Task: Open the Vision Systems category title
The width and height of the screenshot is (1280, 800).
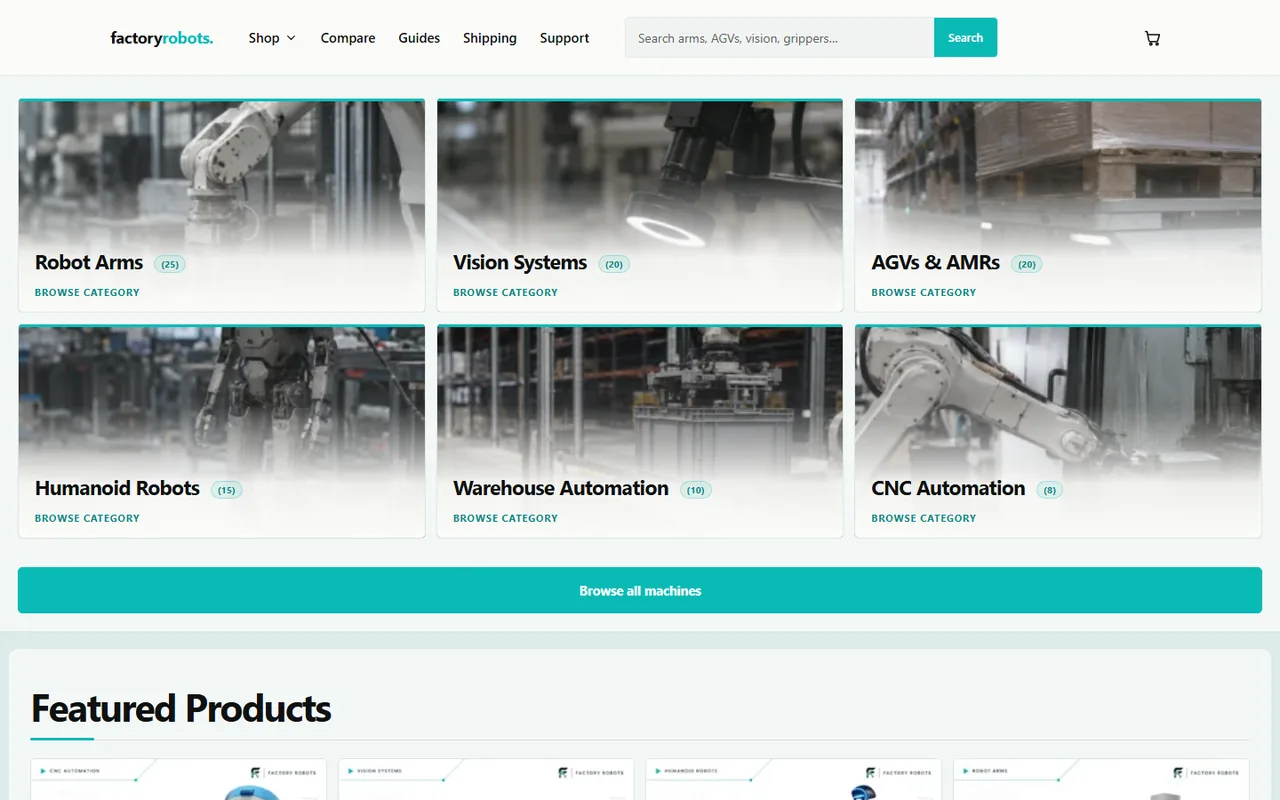Action: tap(520, 263)
